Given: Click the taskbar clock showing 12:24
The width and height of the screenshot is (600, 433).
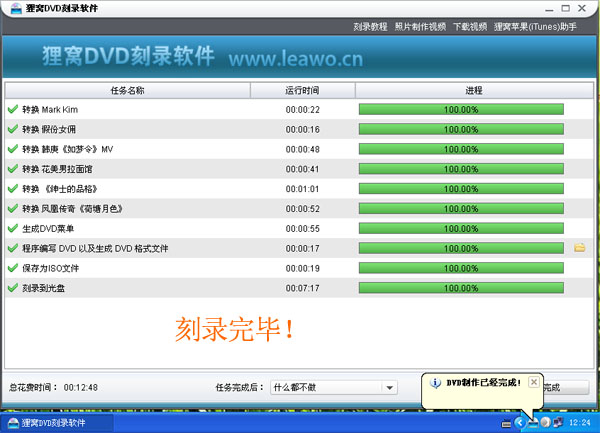Looking at the screenshot, I should (x=579, y=423).
